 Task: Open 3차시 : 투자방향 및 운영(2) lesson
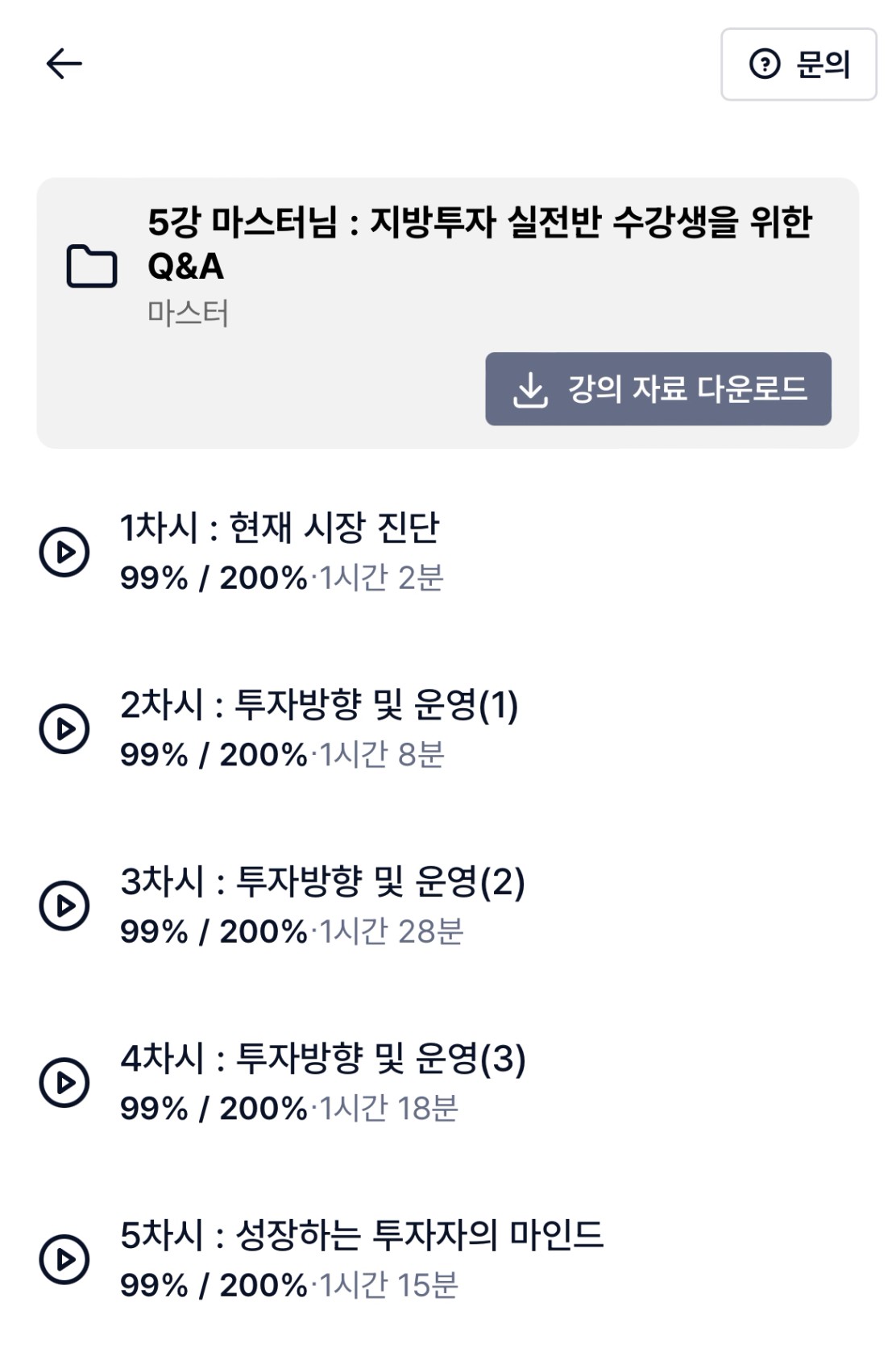pos(322,881)
